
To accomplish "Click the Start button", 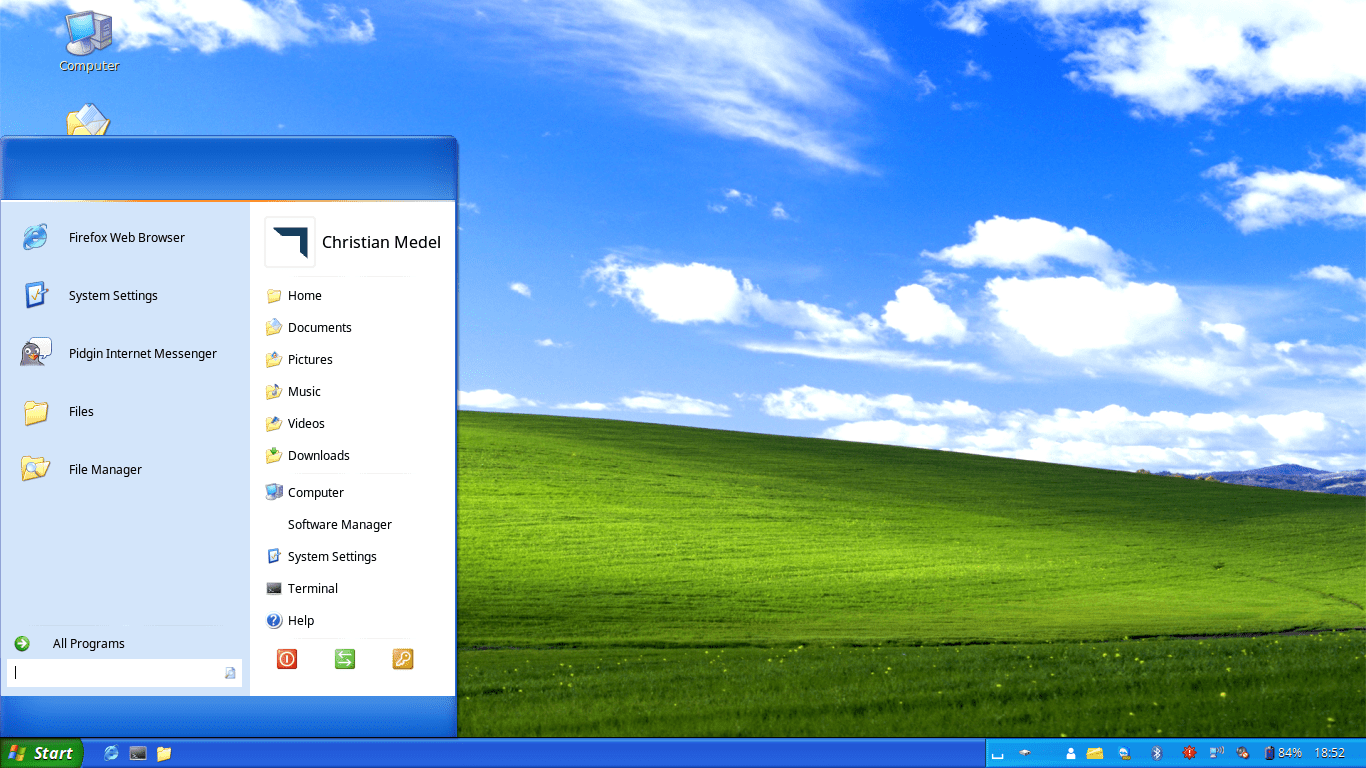I will [41, 753].
